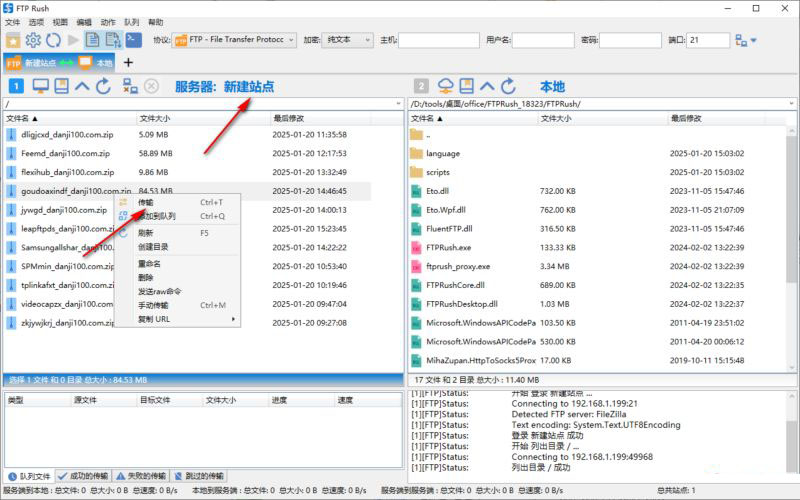Click server pane number 1 badge

coord(16,86)
